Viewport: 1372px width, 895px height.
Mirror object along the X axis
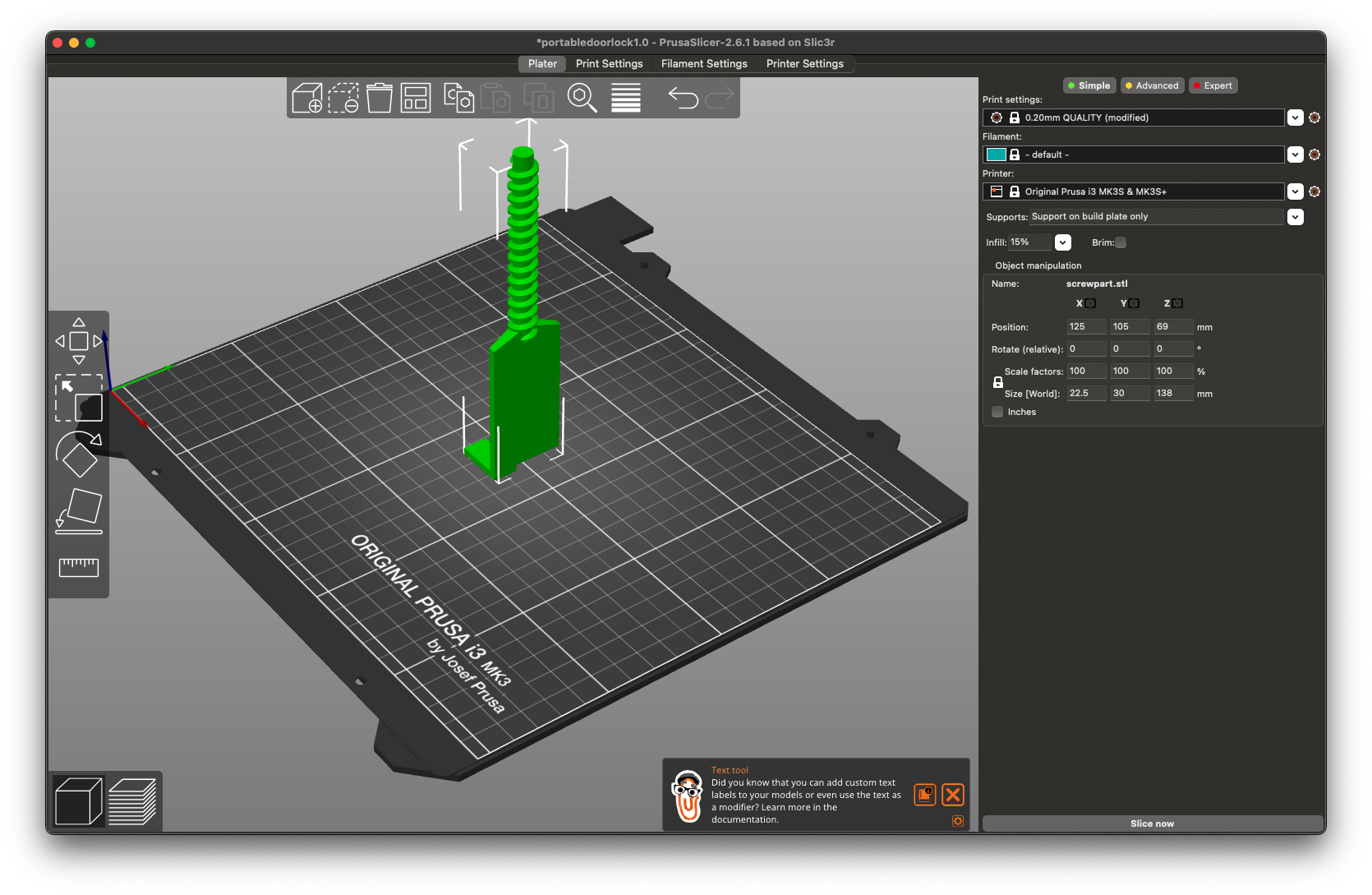coord(1090,303)
